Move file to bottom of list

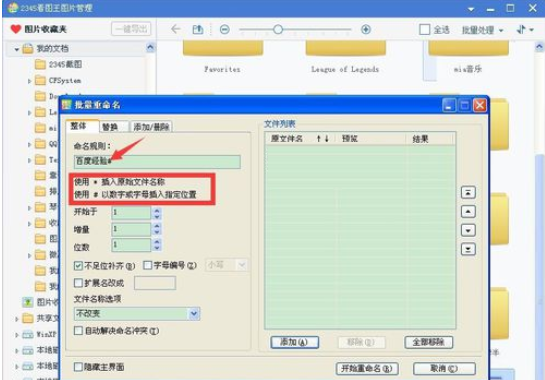coord(468,249)
